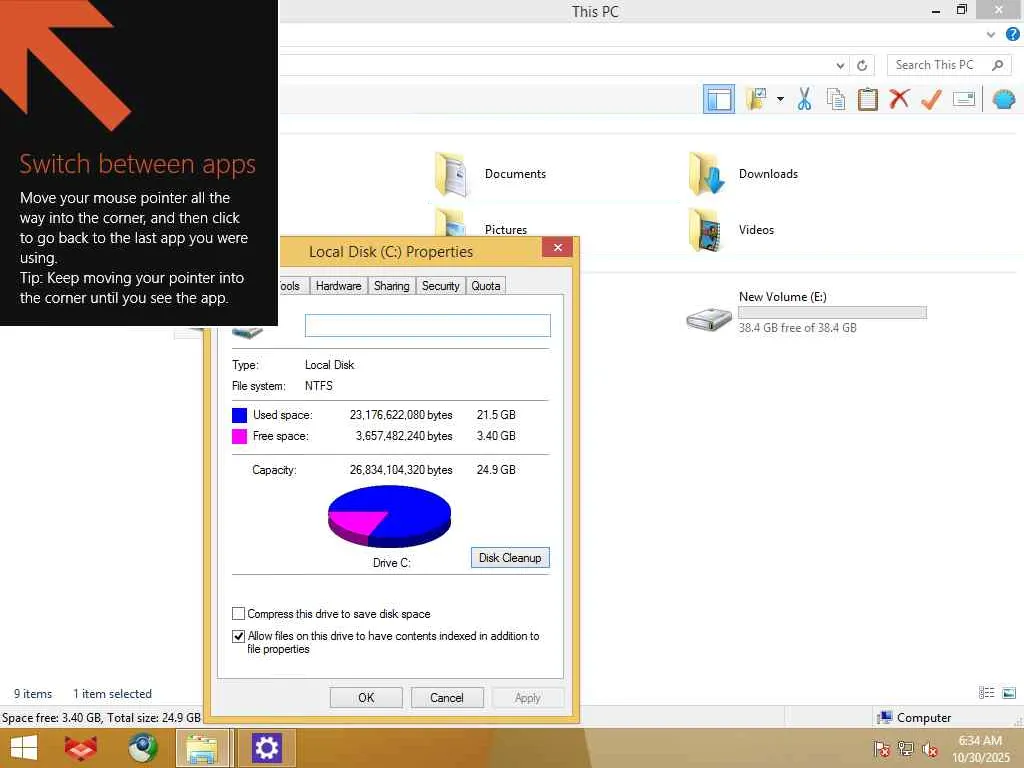Viewport: 1024px width, 768px height.
Task: Open the Downloads folder icon
Action: point(707,174)
